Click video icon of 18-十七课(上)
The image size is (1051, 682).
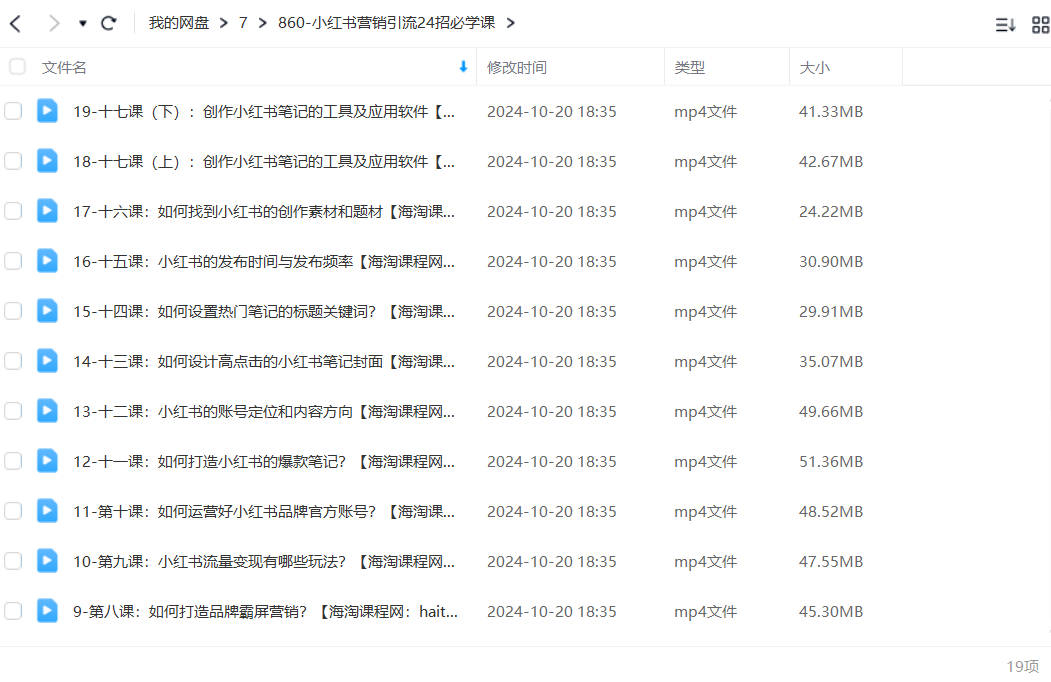pos(47,160)
